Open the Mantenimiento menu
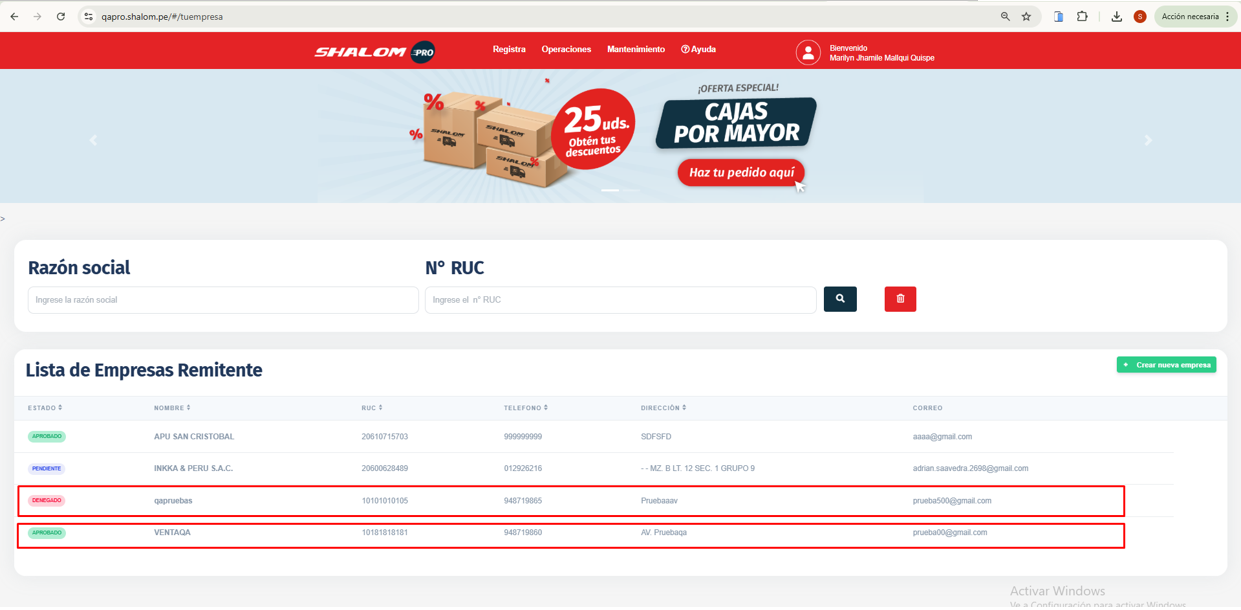Image resolution: width=1241 pixels, height=610 pixels. tap(636, 49)
